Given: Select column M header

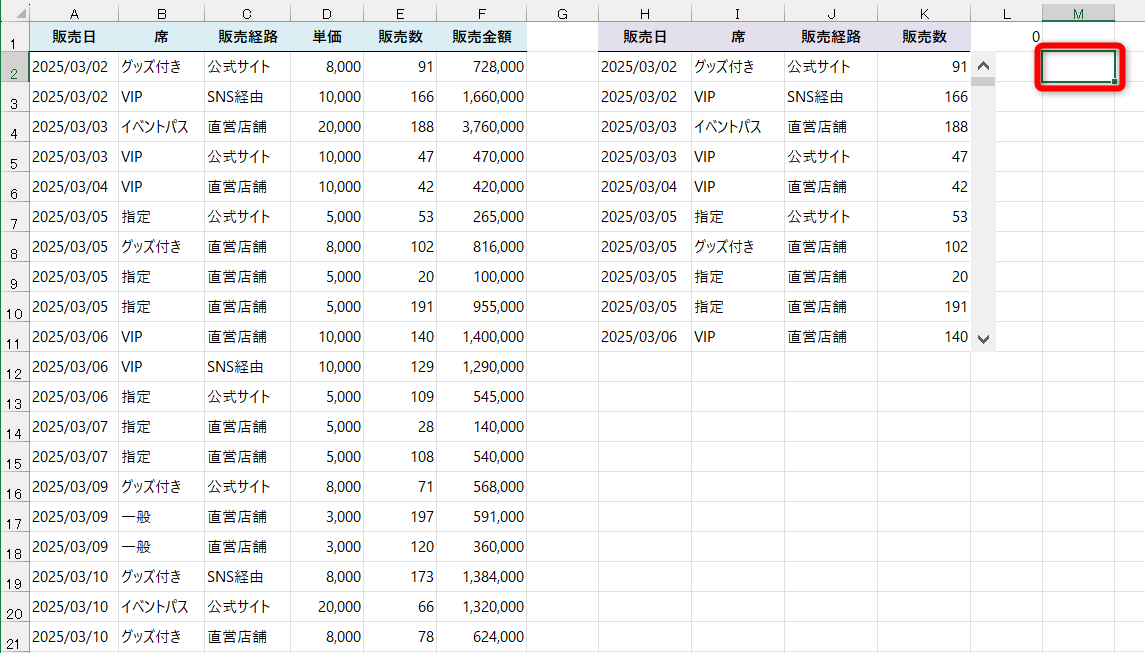Looking at the screenshot, I should pyautogui.click(x=1078, y=14).
